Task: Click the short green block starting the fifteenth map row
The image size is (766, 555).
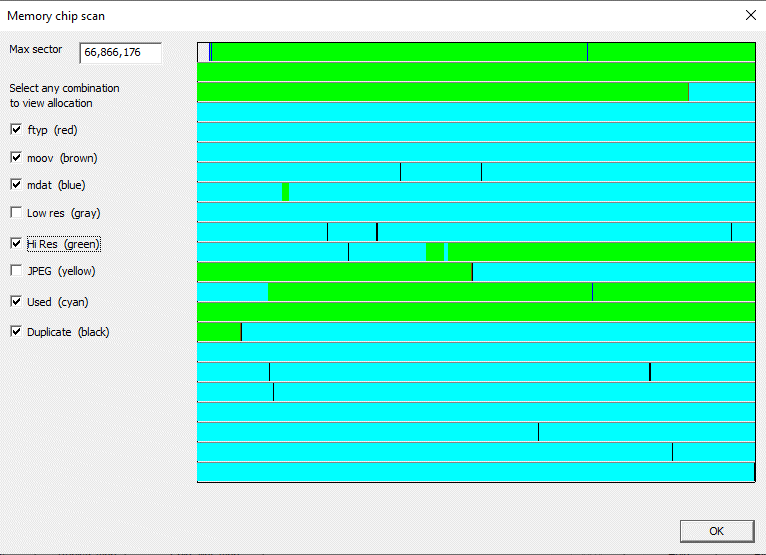Action: 218,332
